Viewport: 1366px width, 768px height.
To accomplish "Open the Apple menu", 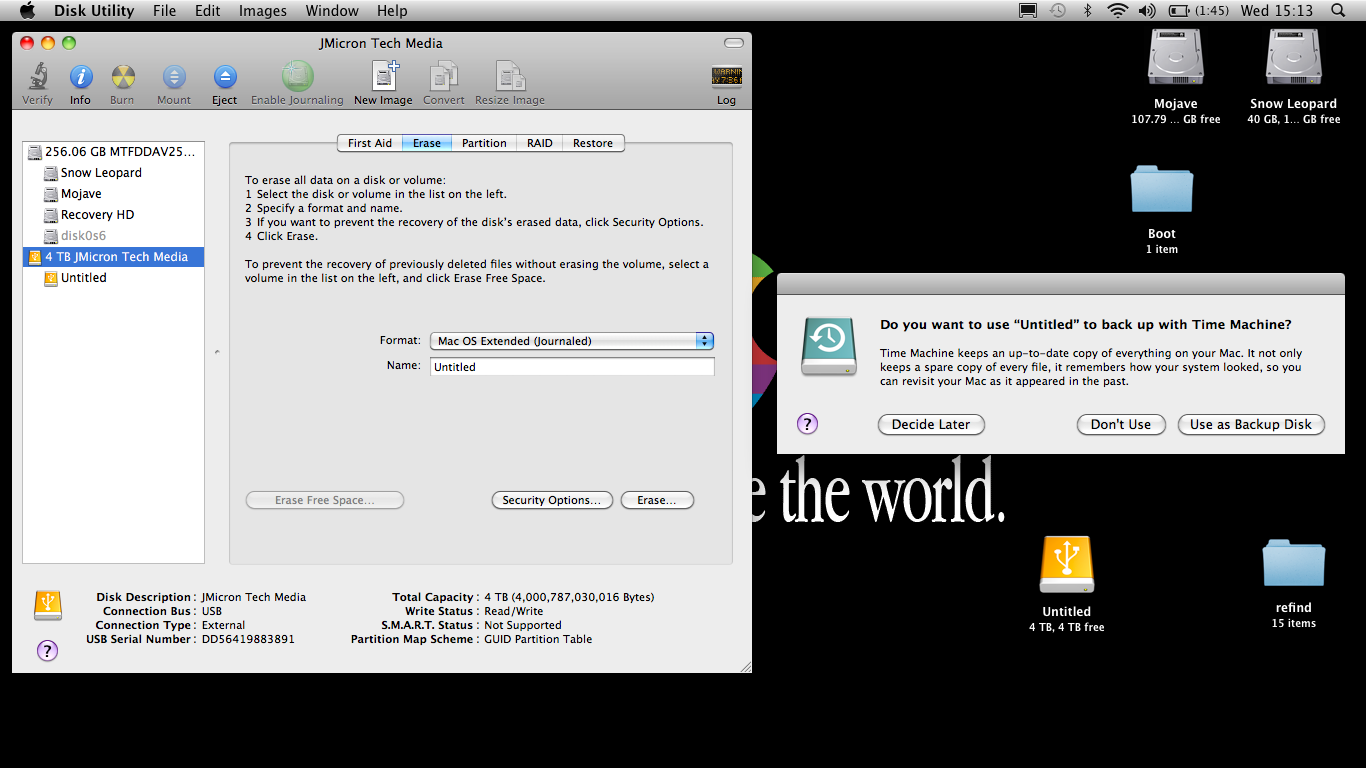I will click(27, 11).
